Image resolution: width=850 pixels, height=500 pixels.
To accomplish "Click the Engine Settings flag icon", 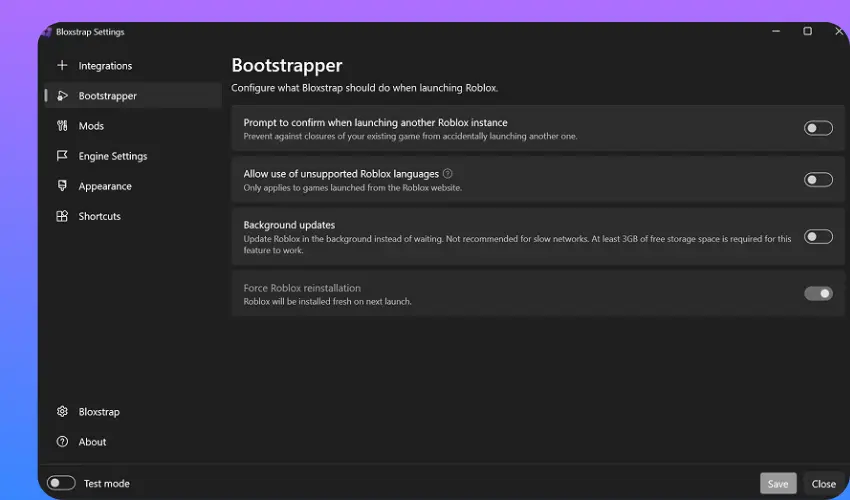I will (62, 156).
